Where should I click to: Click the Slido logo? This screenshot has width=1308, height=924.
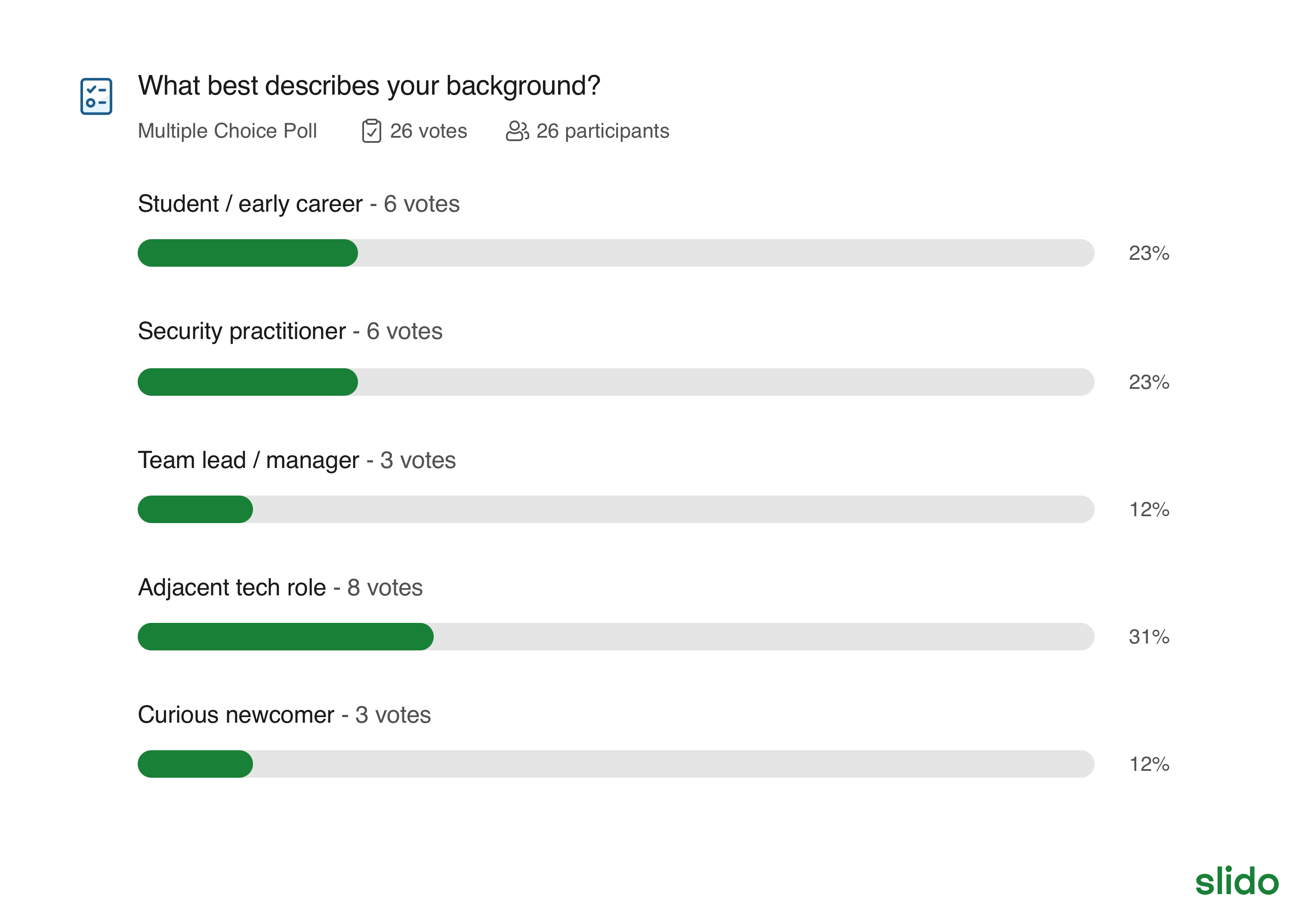pos(1236,881)
